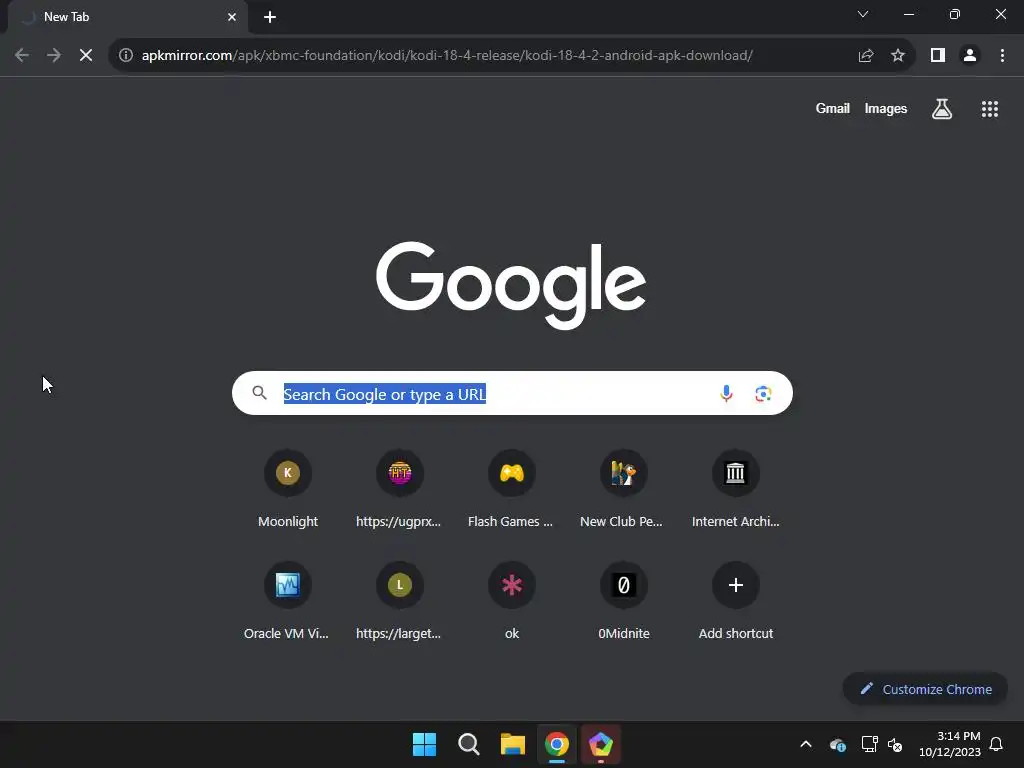Open OneDrive cloud tray icon
1024x768 pixels.
(838, 744)
